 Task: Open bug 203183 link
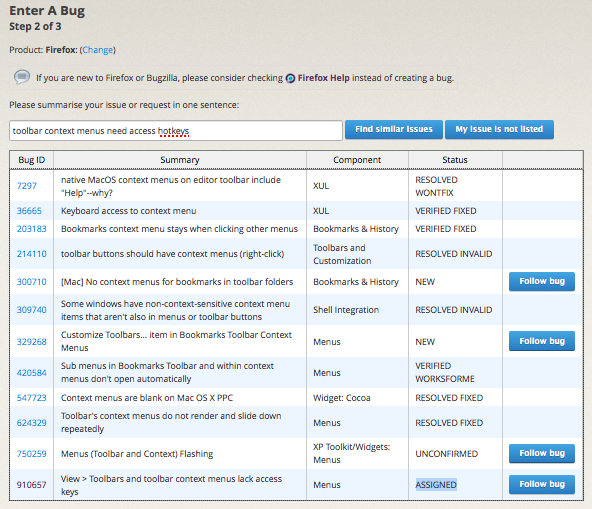pos(32,229)
